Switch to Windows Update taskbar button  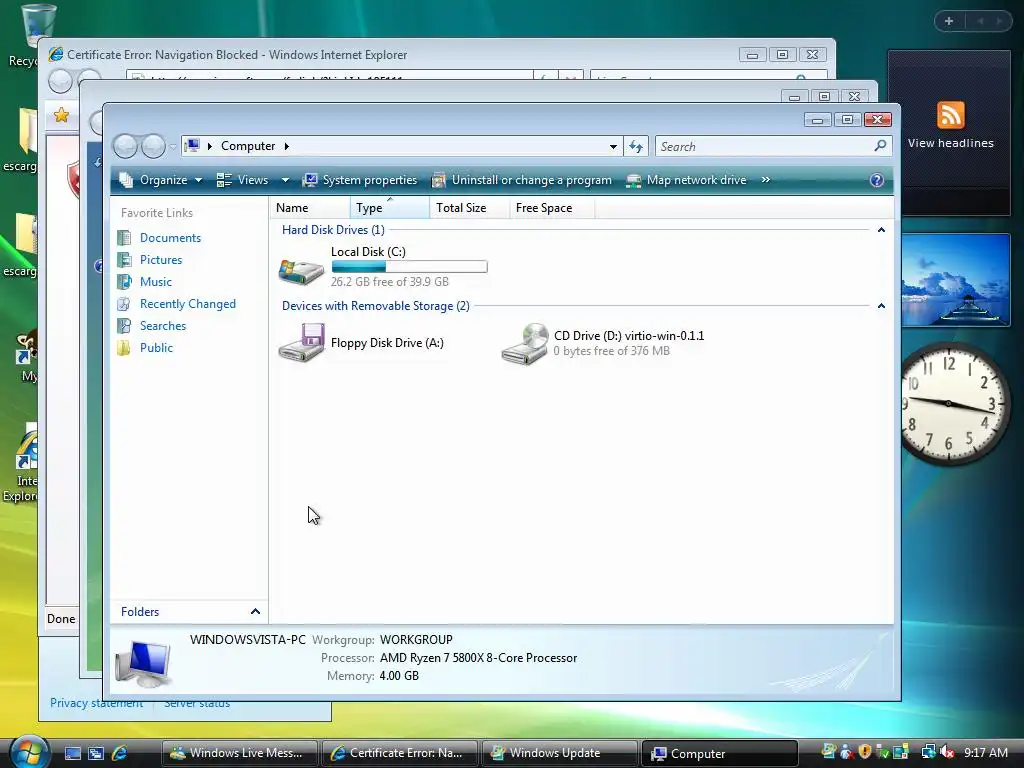[x=559, y=753]
